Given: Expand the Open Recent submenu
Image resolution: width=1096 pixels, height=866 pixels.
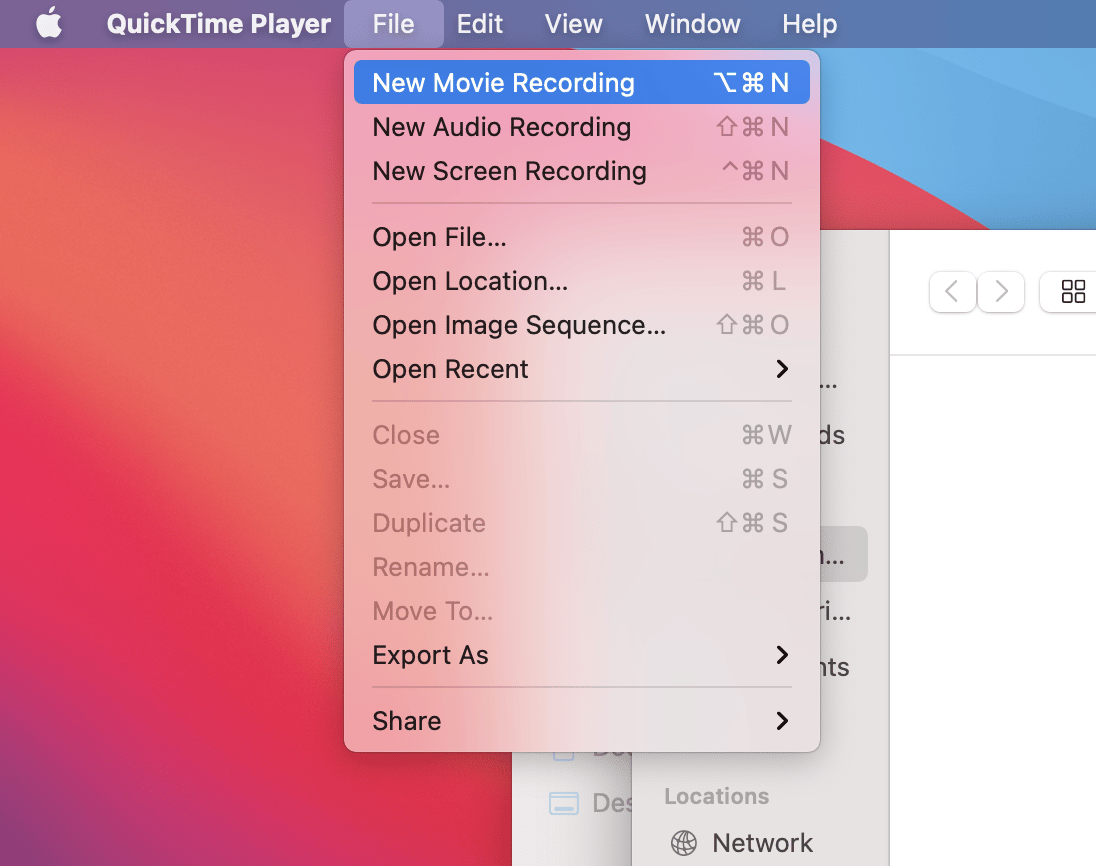Looking at the screenshot, I should tap(582, 369).
